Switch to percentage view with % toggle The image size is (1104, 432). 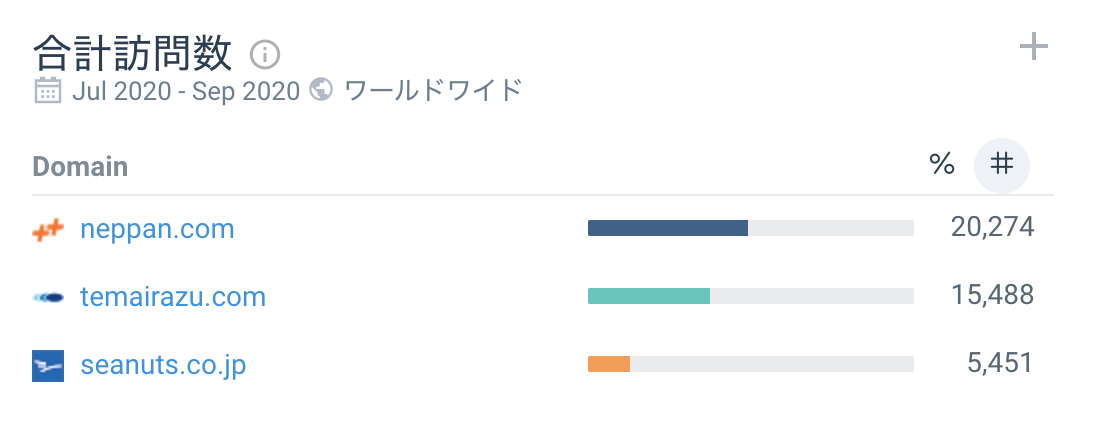pyautogui.click(x=942, y=165)
